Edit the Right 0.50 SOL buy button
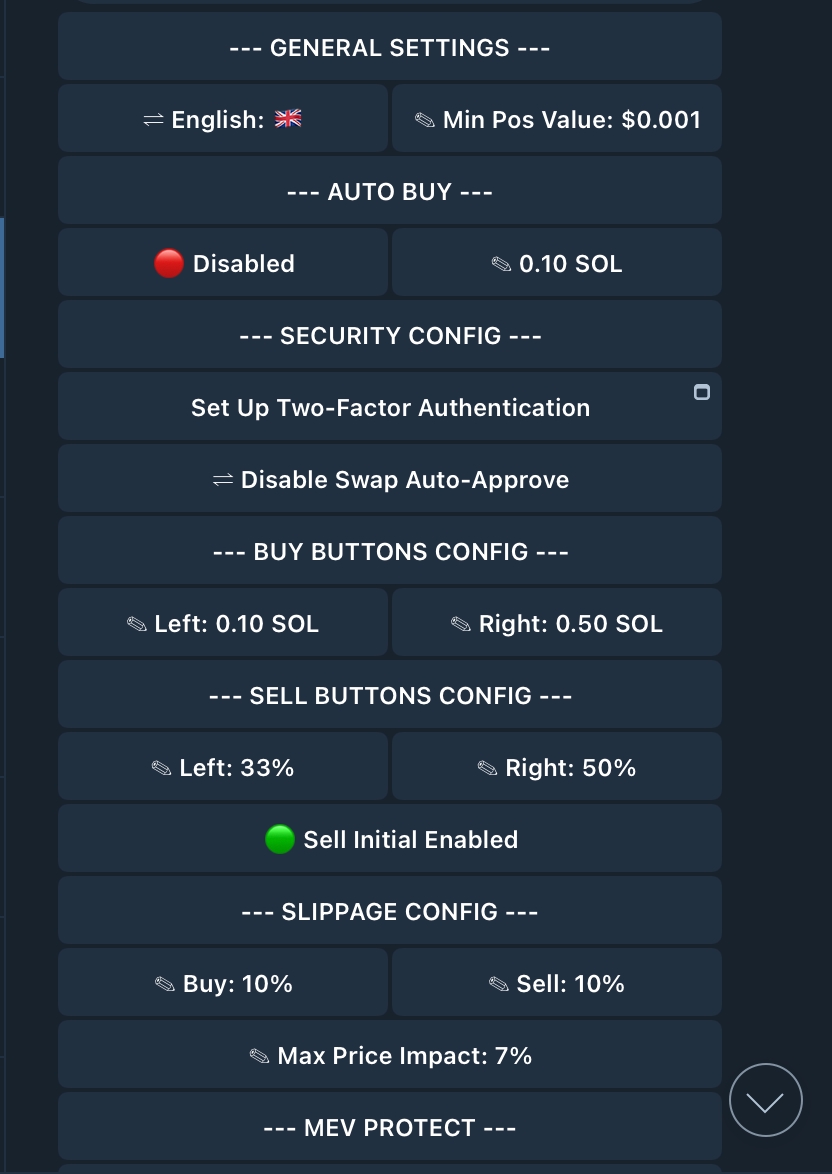This screenshot has width=832, height=1174. 557,623
